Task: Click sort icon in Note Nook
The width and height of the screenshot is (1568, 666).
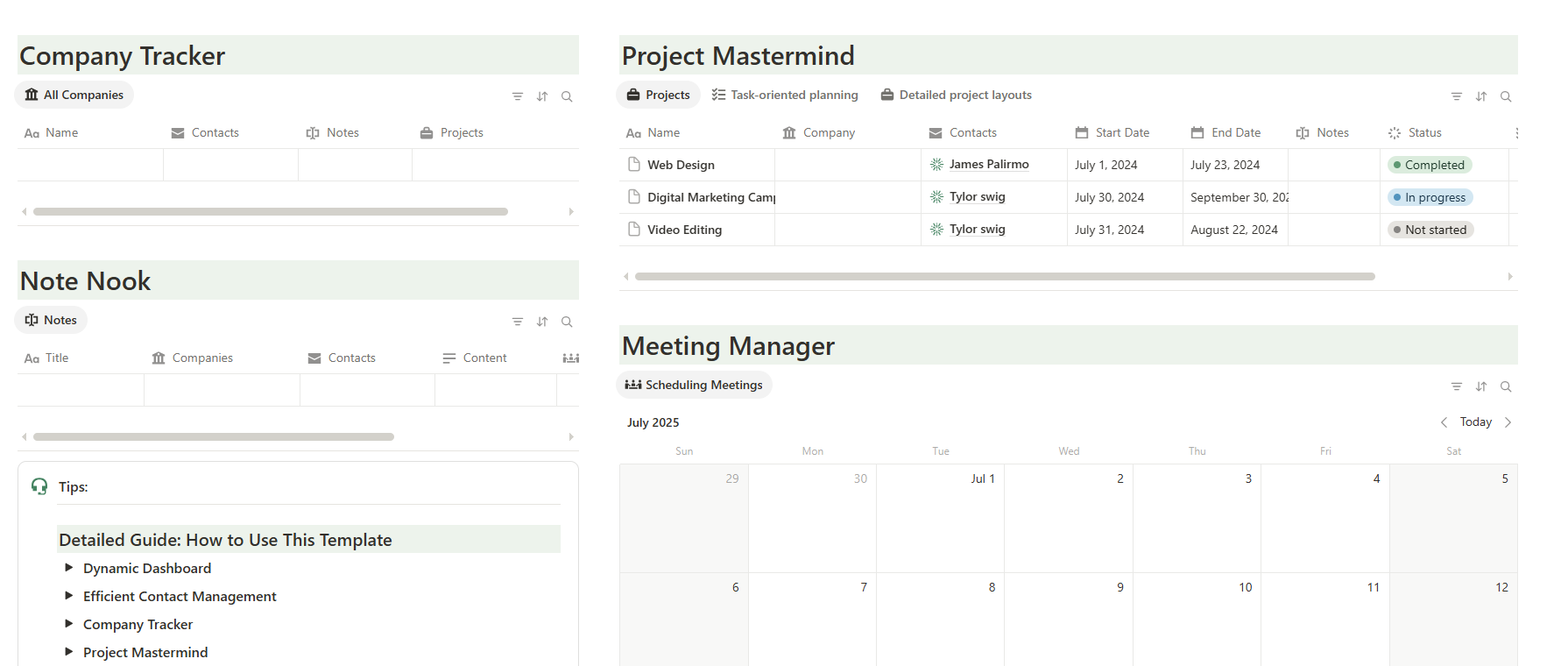Action: 542,322
